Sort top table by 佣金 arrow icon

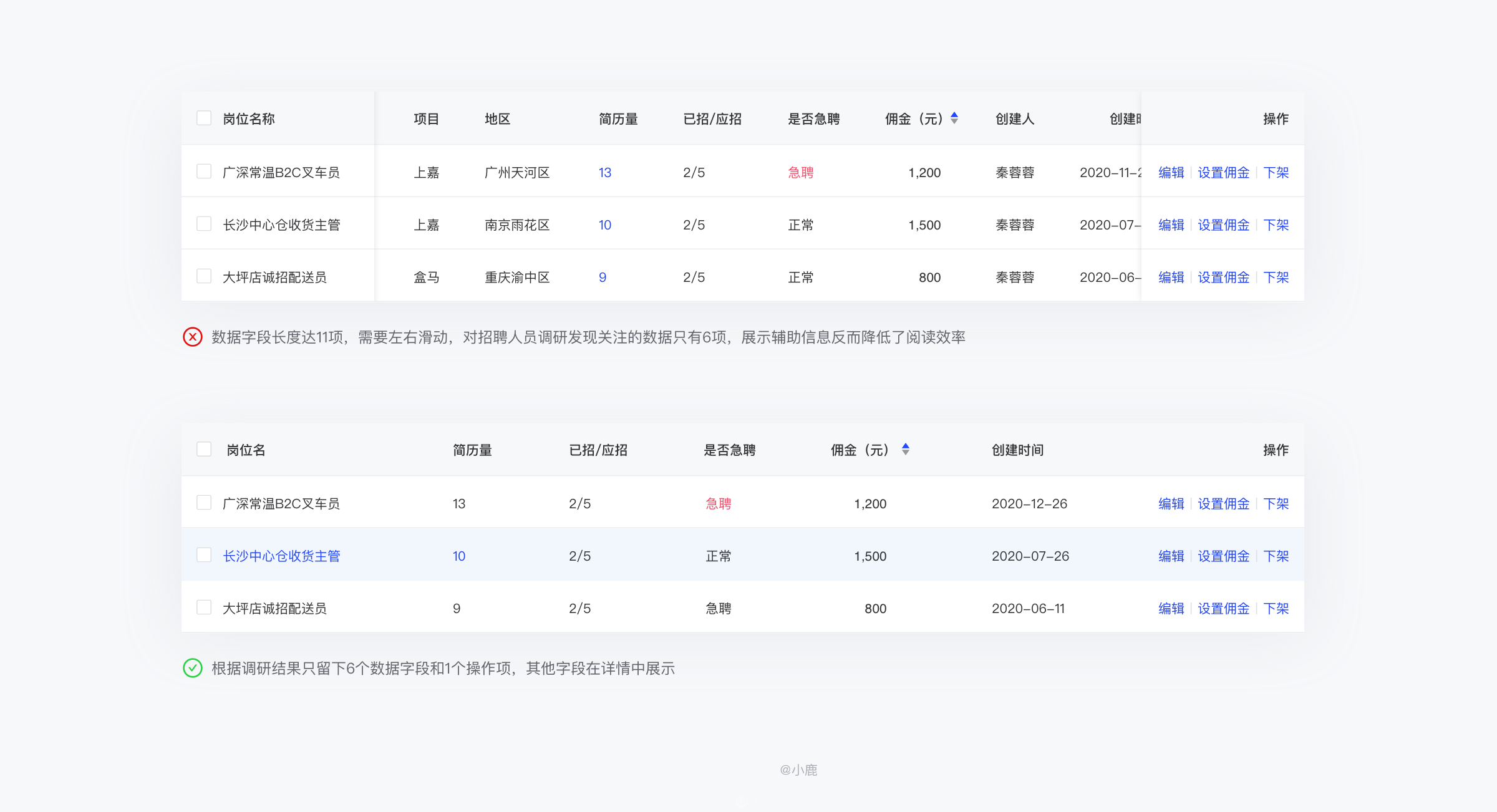click(x=954, y=118)
